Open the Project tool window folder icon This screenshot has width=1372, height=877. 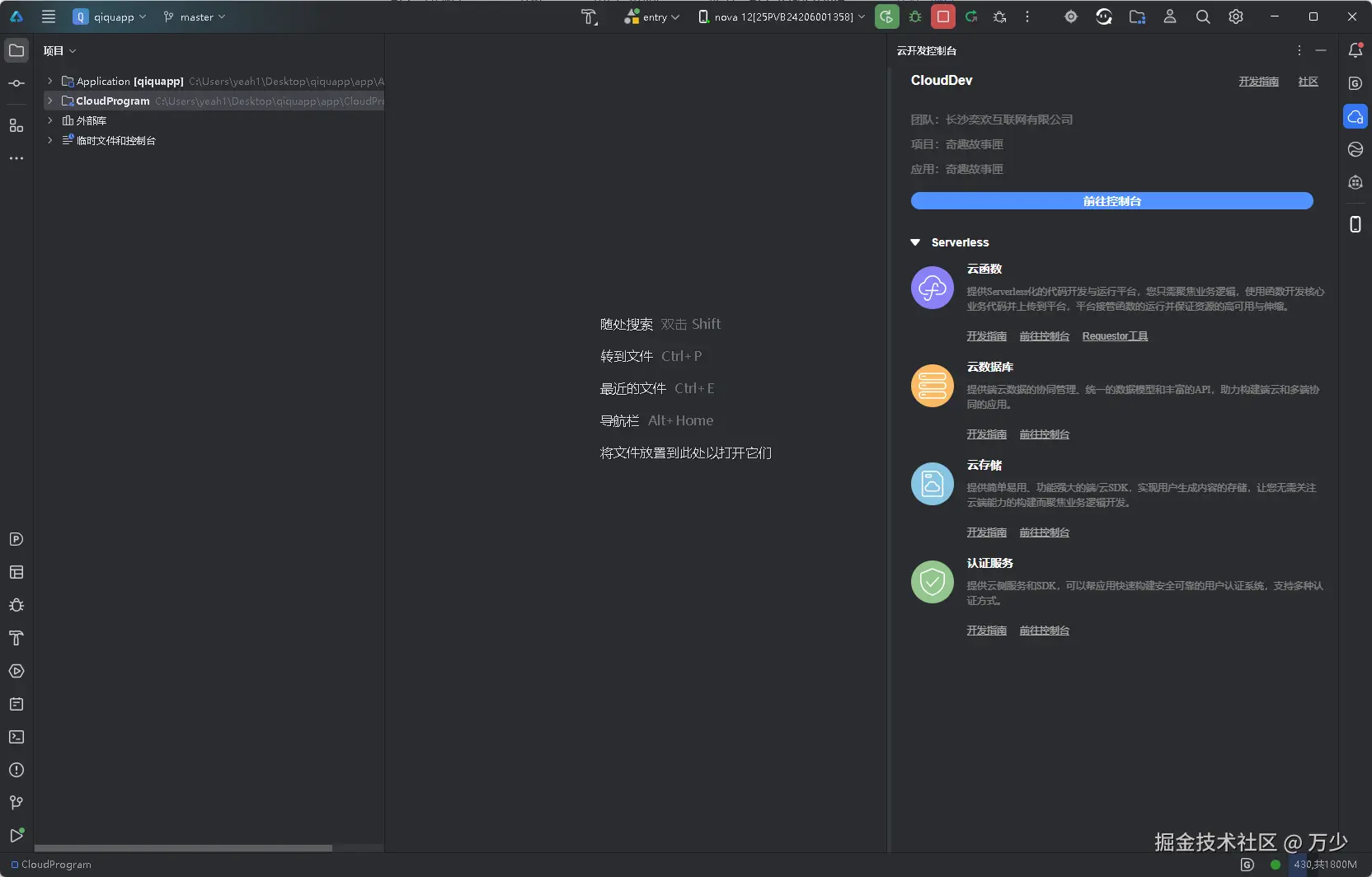[16, 50]
